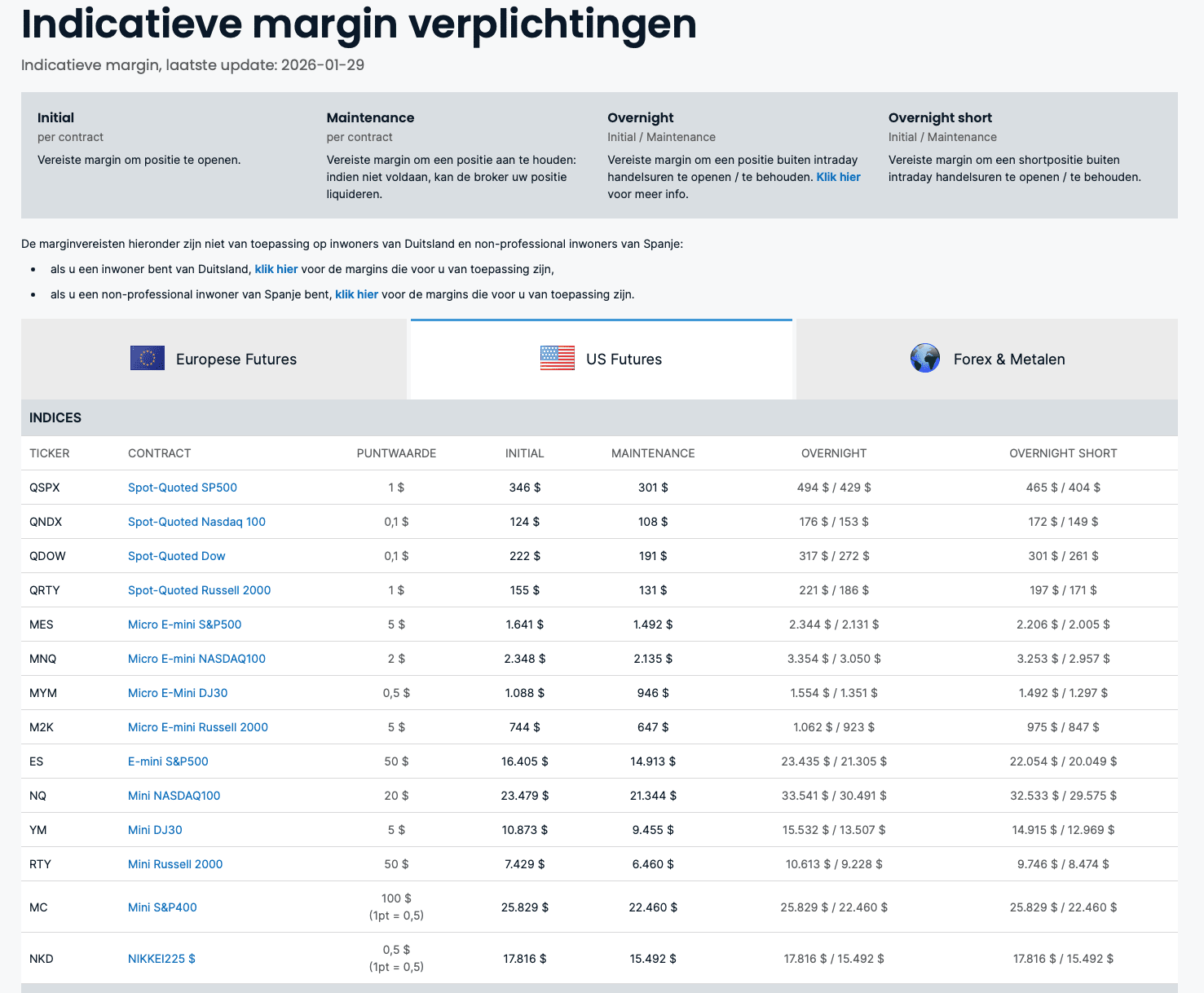The height and width of the screenshot is (993, 1204).
Task: Click the QDOW ticker cell
Action: coord(47,556)
